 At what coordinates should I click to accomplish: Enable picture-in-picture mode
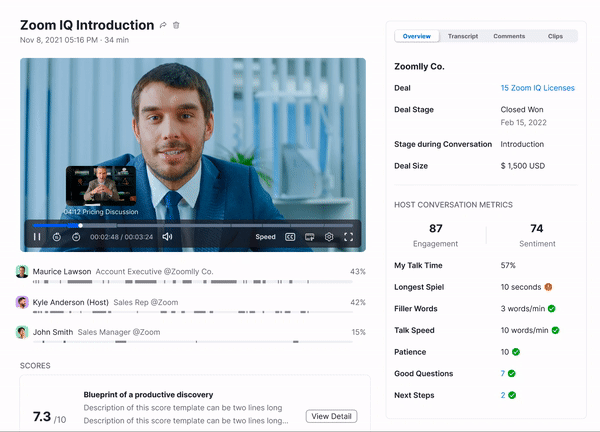tap(310, 237)
